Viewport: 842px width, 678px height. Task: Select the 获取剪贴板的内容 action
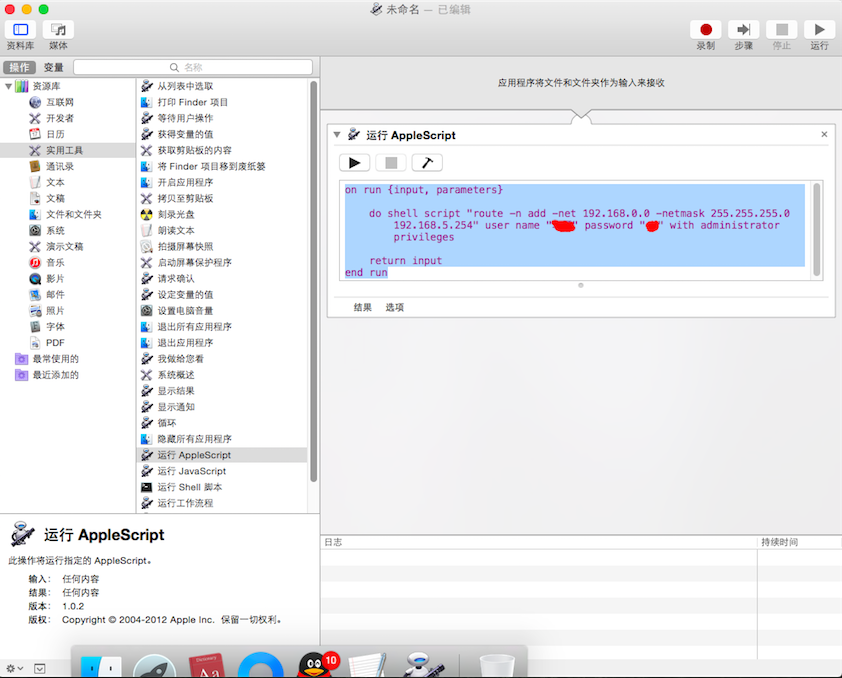[222, 150]
